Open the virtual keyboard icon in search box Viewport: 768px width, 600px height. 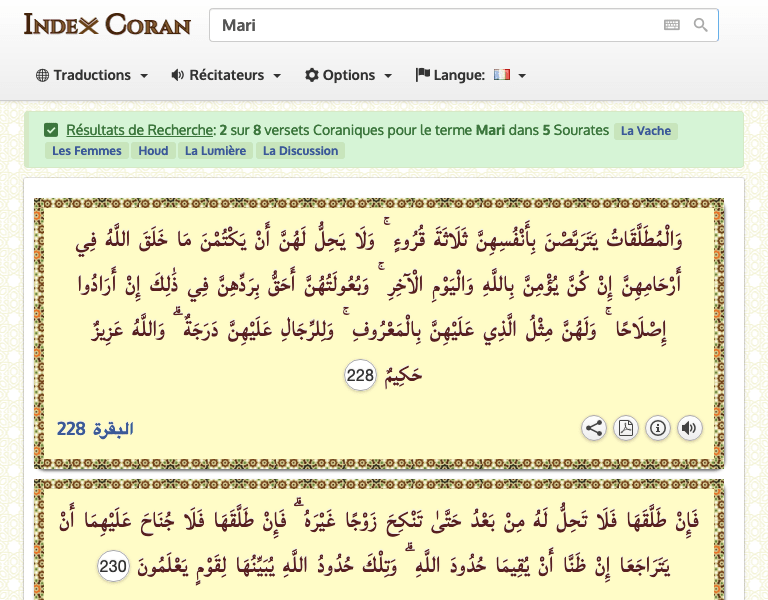click(x=672, y=25)
